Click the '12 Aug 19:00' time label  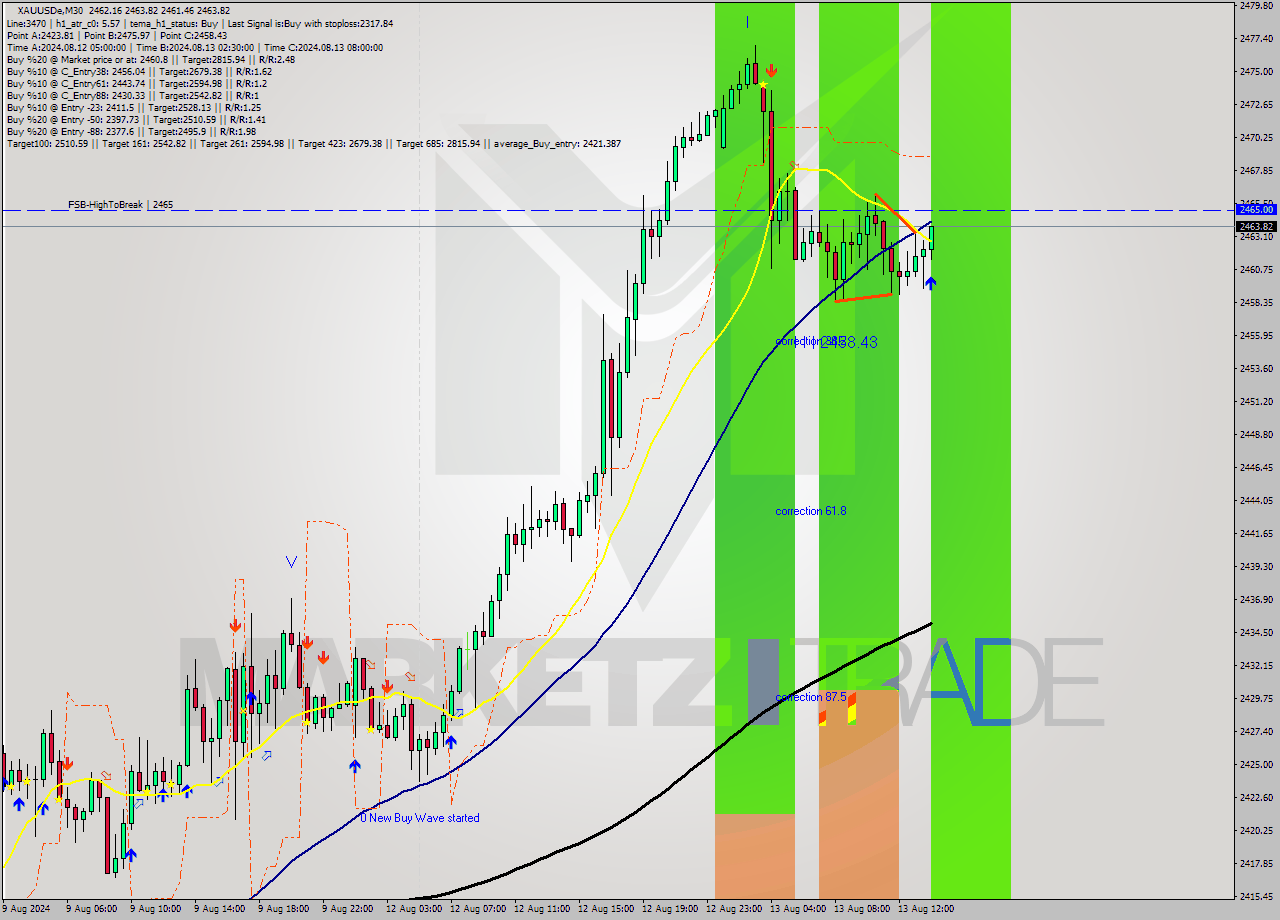670,909
